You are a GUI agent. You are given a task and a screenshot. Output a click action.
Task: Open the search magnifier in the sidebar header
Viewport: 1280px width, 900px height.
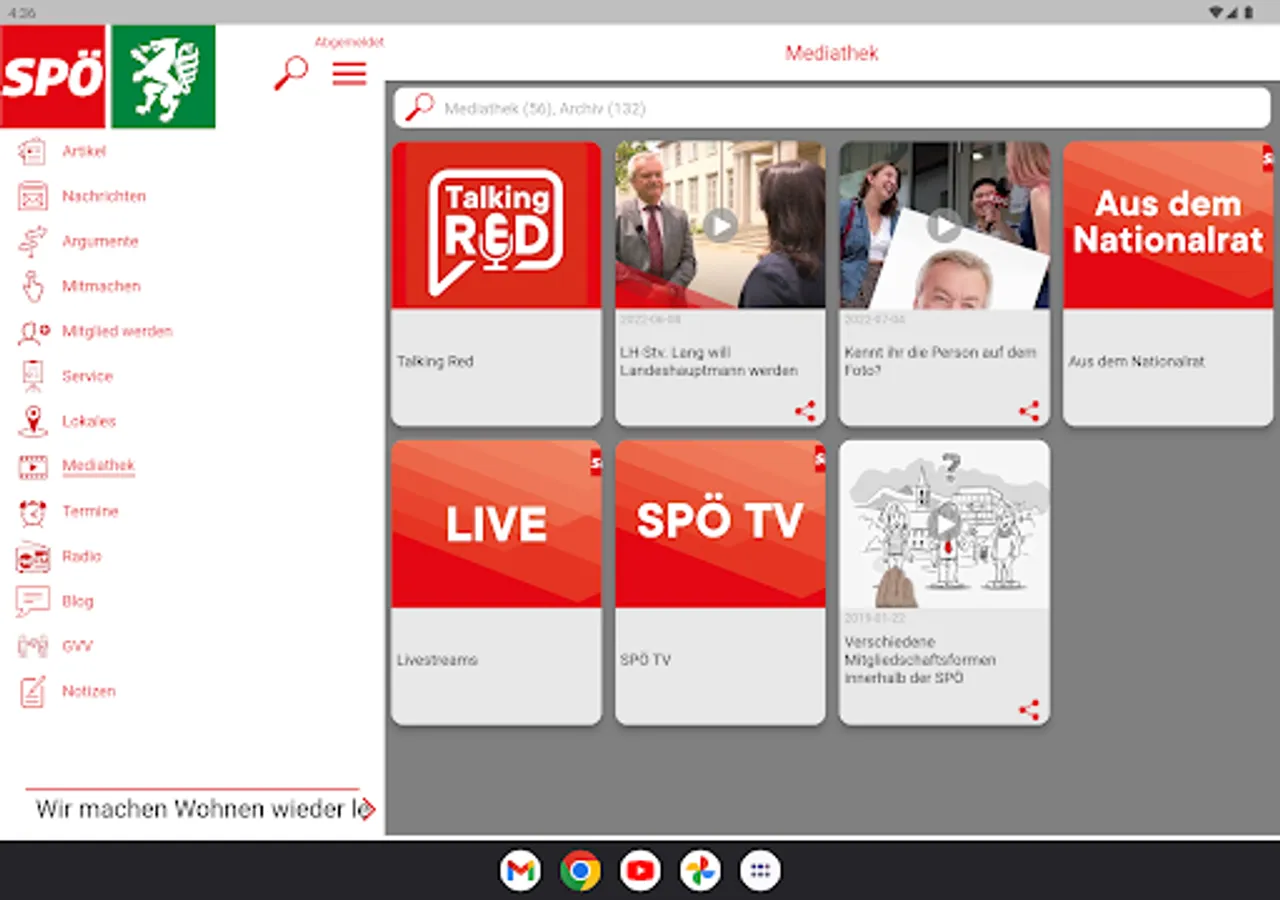point(291,73)
